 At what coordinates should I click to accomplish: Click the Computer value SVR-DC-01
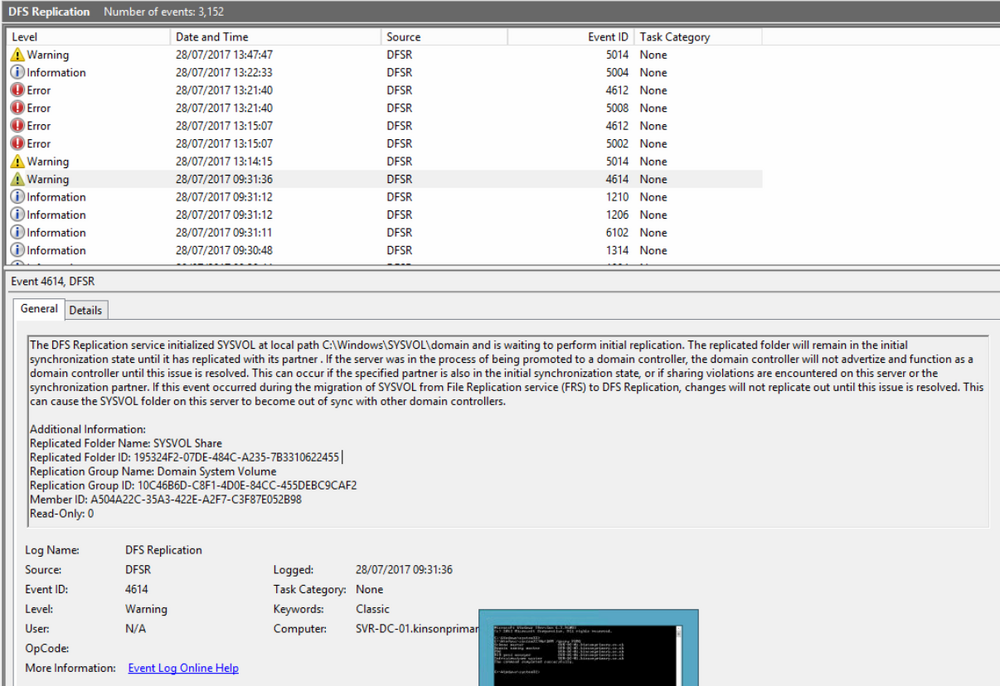click(417, 629)
